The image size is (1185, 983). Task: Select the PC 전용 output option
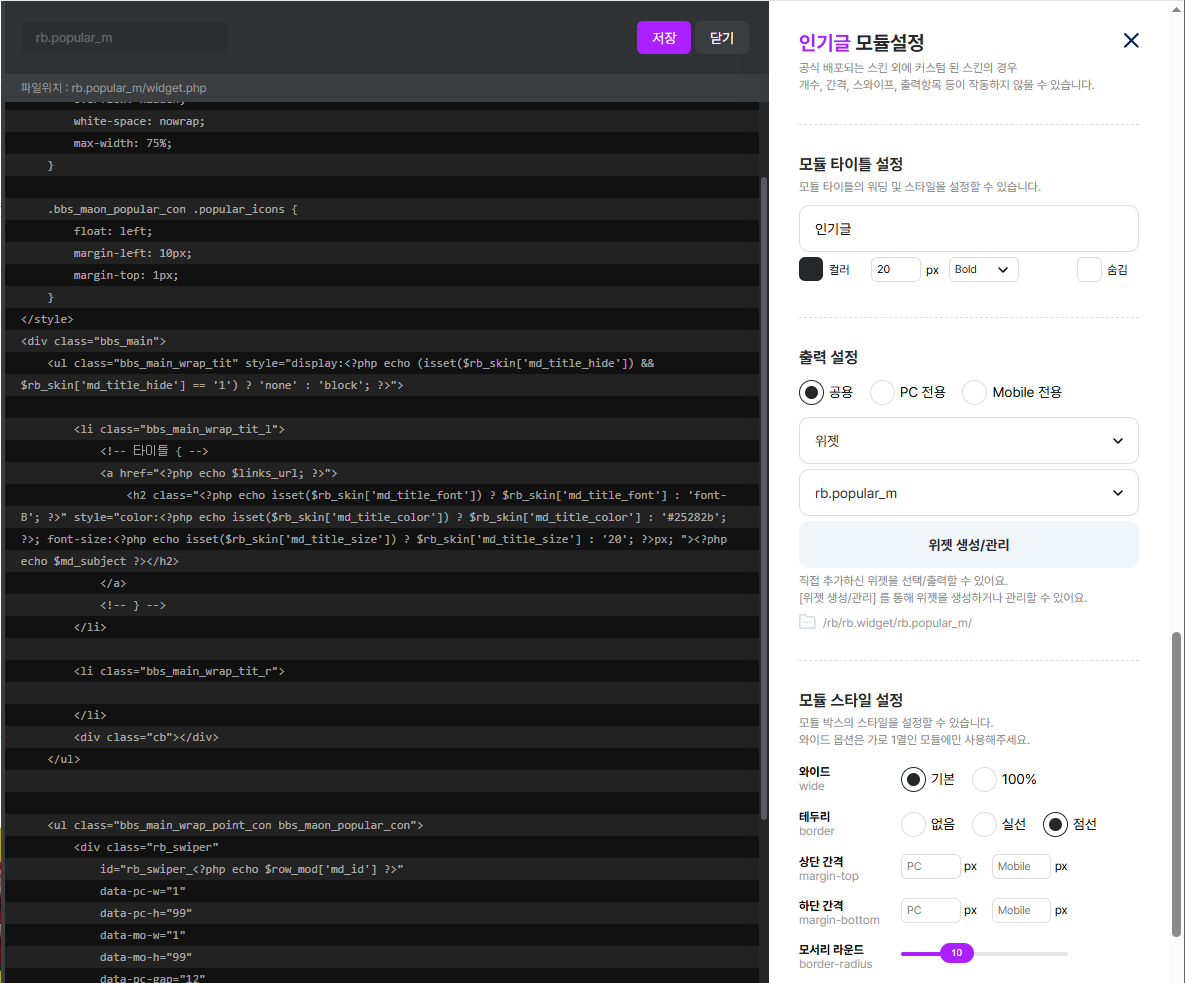click(882, 392)
